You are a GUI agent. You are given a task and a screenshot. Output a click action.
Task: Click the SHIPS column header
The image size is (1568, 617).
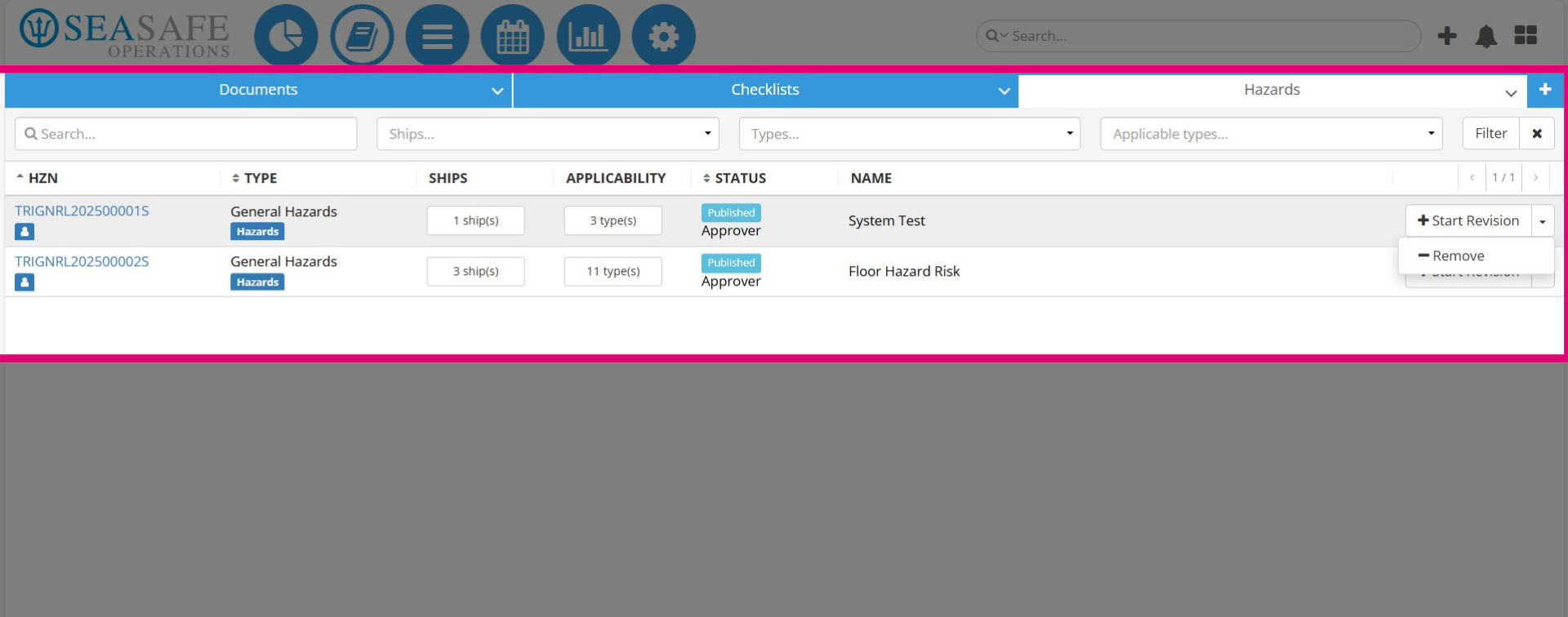(x=448, y=178)
